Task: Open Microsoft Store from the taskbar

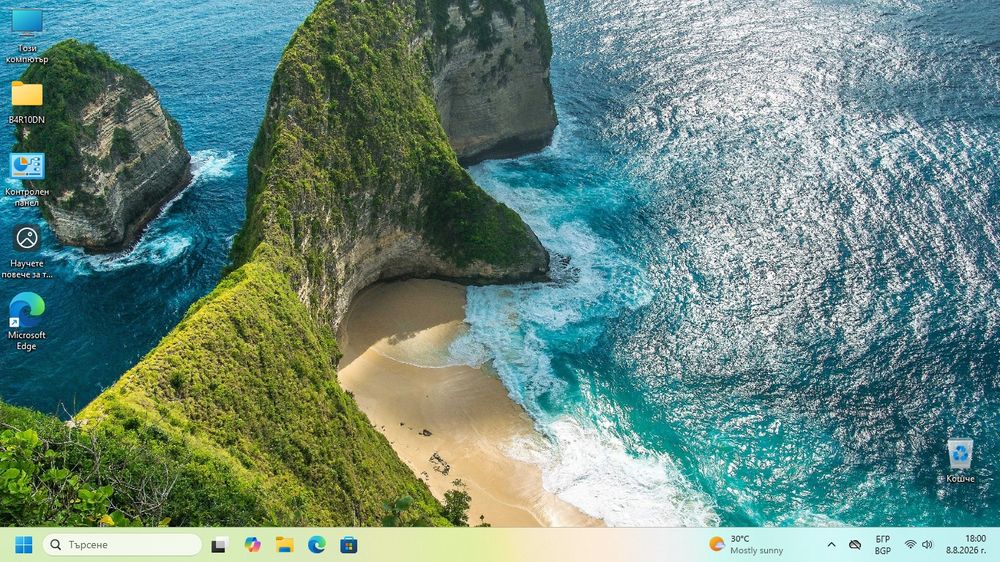Action: point(348,545)
